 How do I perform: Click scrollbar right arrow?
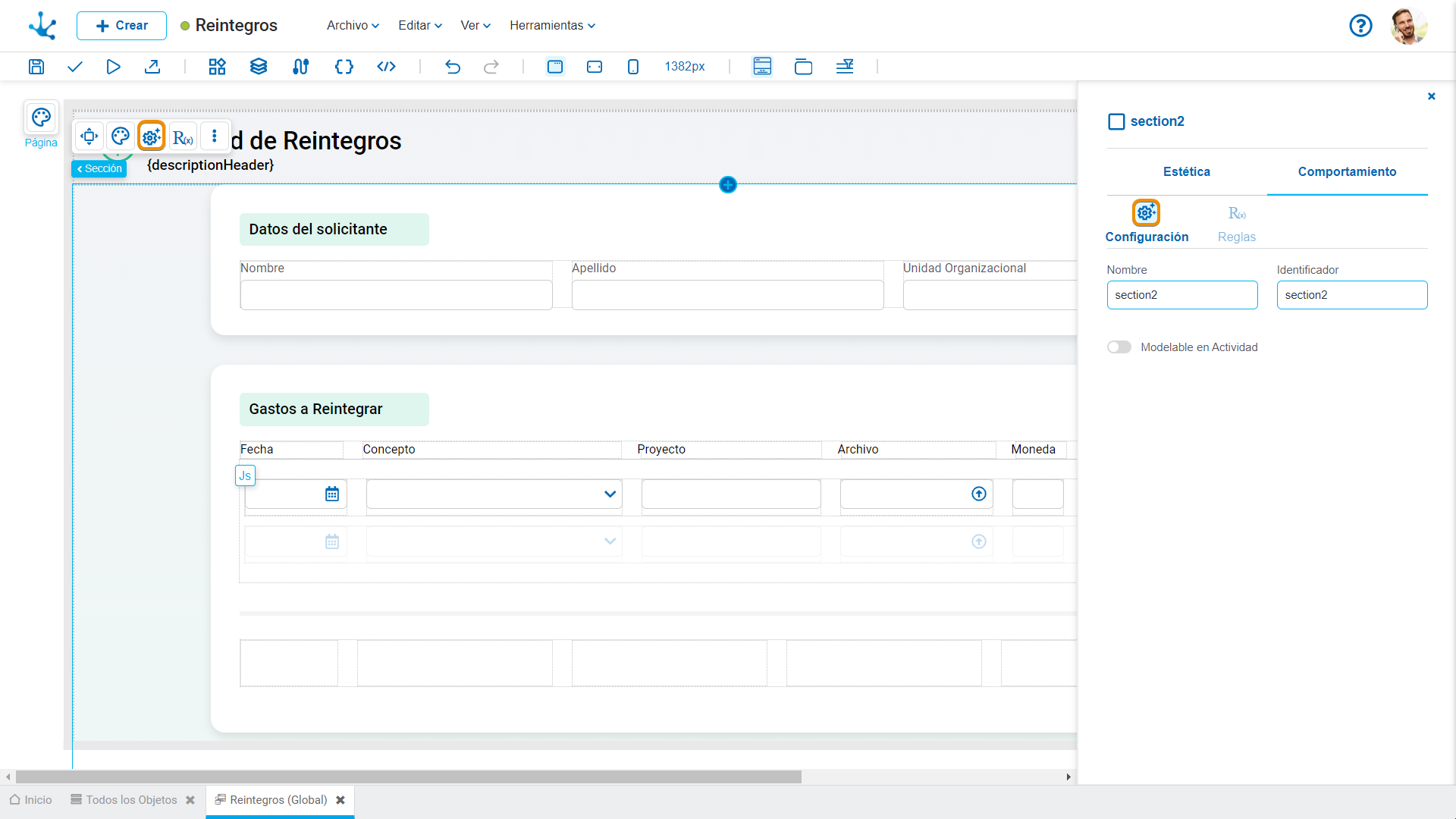1068,777
